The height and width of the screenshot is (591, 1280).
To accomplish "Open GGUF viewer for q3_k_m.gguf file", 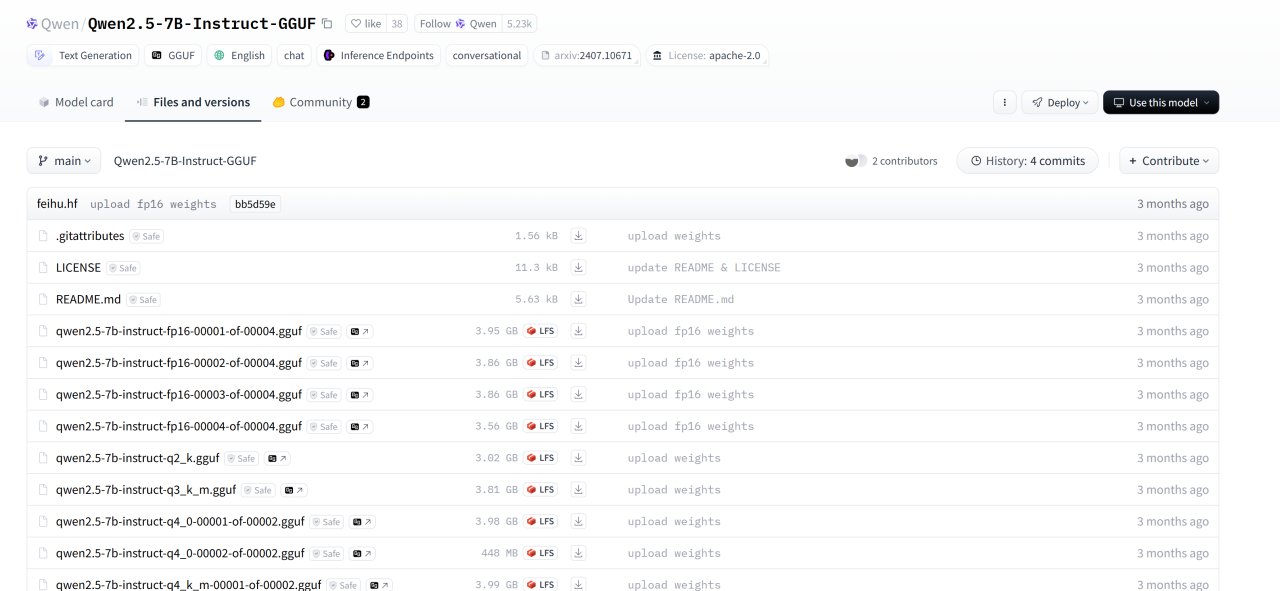I will coord(294,490).
